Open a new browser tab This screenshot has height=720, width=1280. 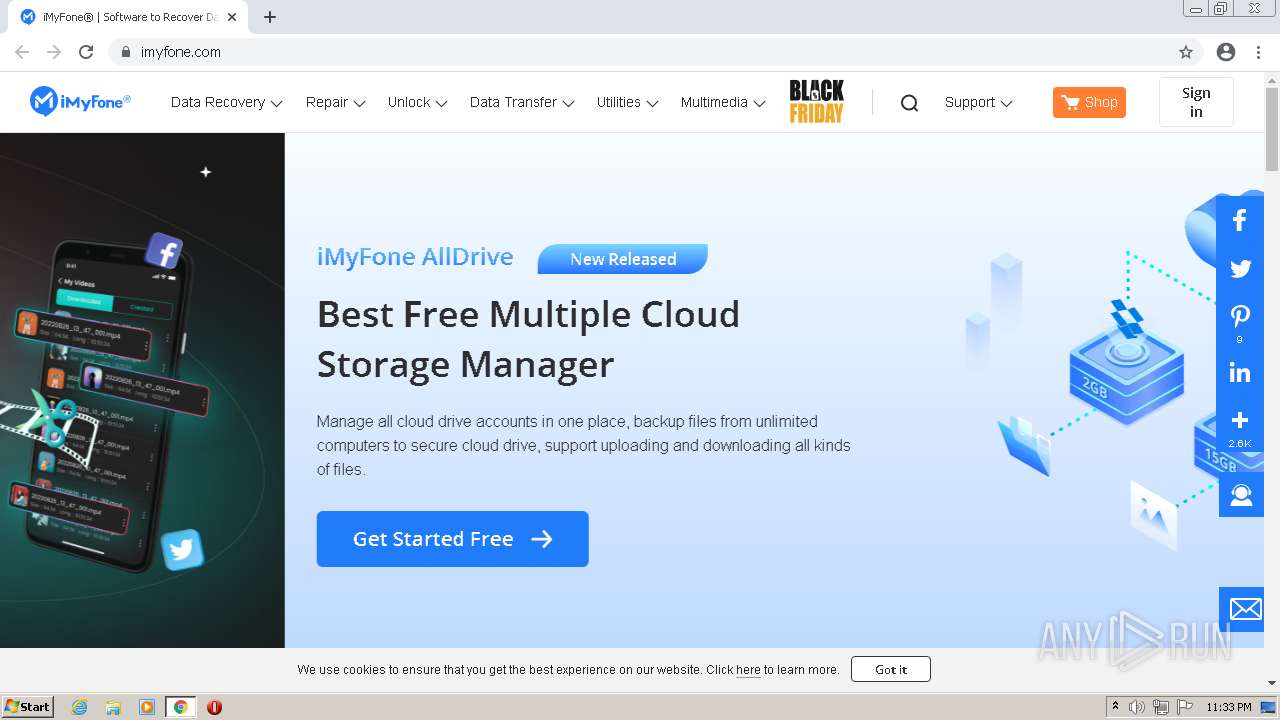pos(270,17)
